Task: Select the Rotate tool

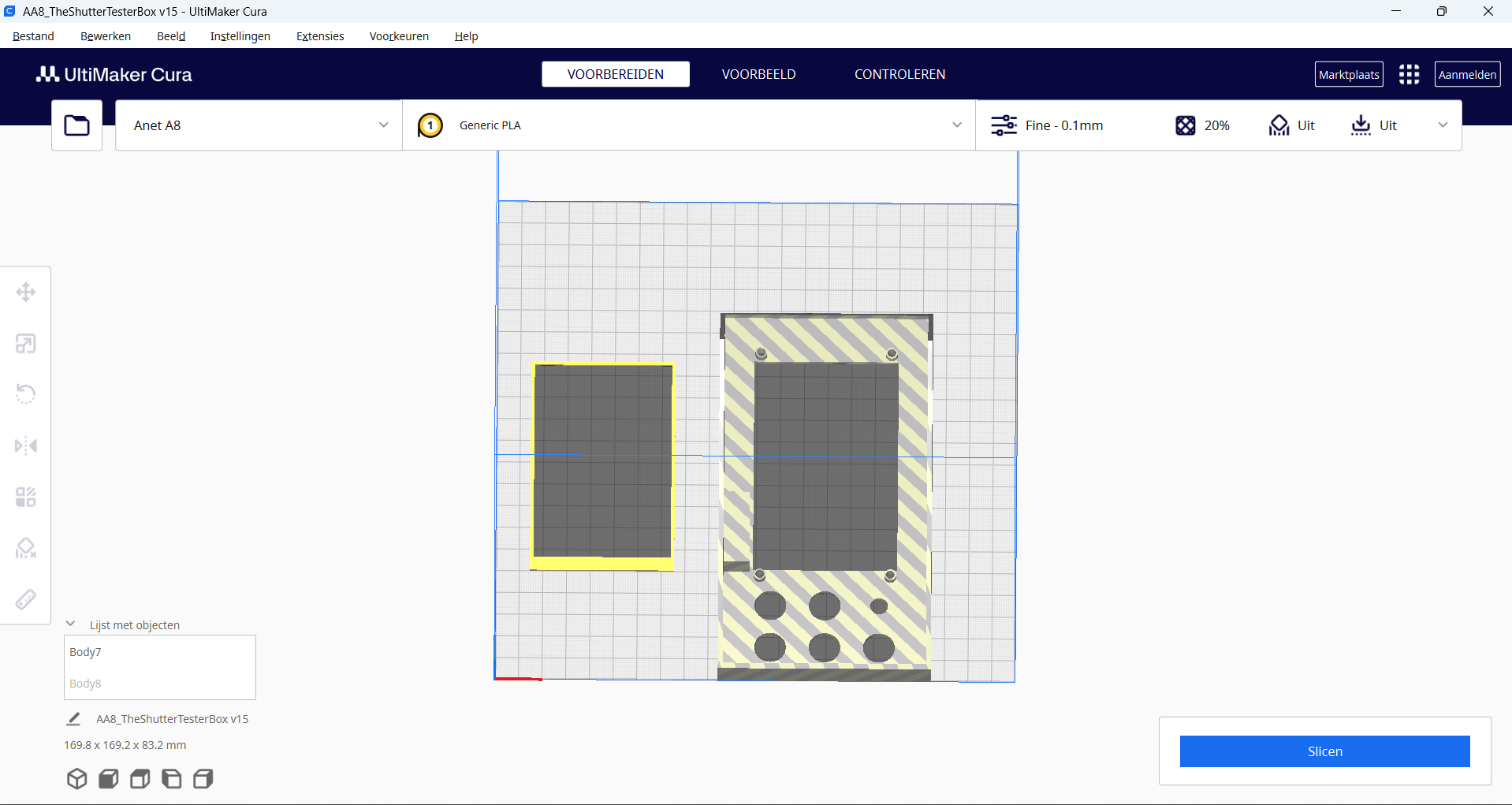Action: coord(25,394)
